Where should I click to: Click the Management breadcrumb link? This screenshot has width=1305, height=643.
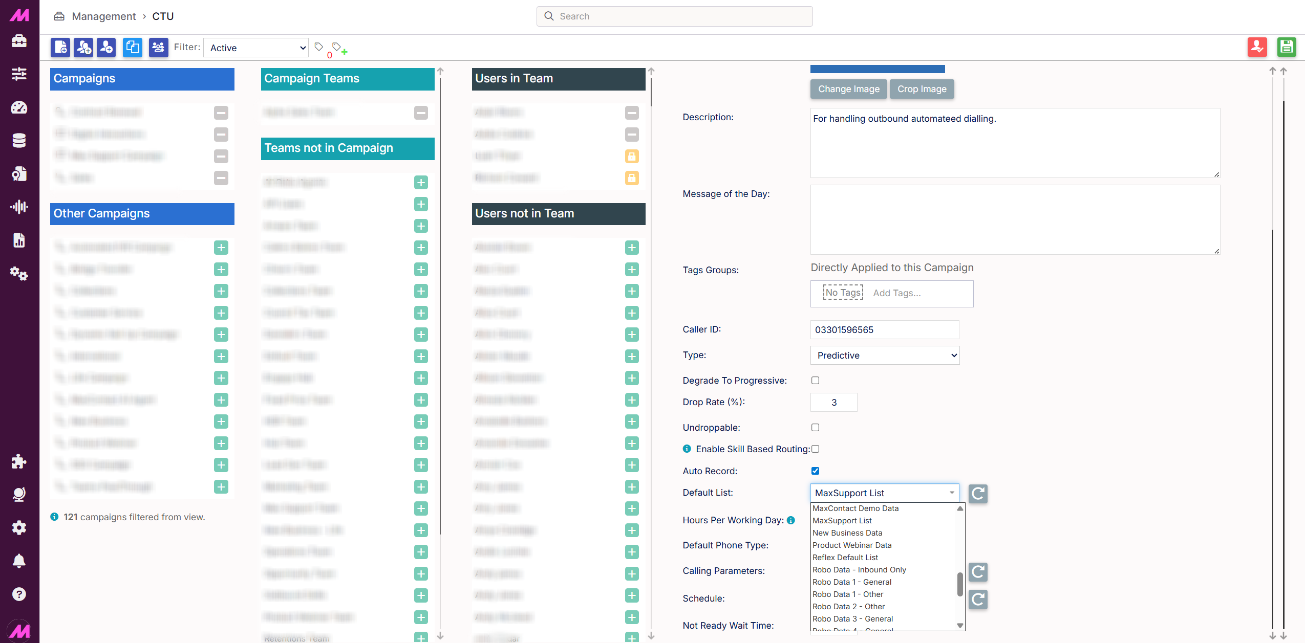click(x=104, y=17)
